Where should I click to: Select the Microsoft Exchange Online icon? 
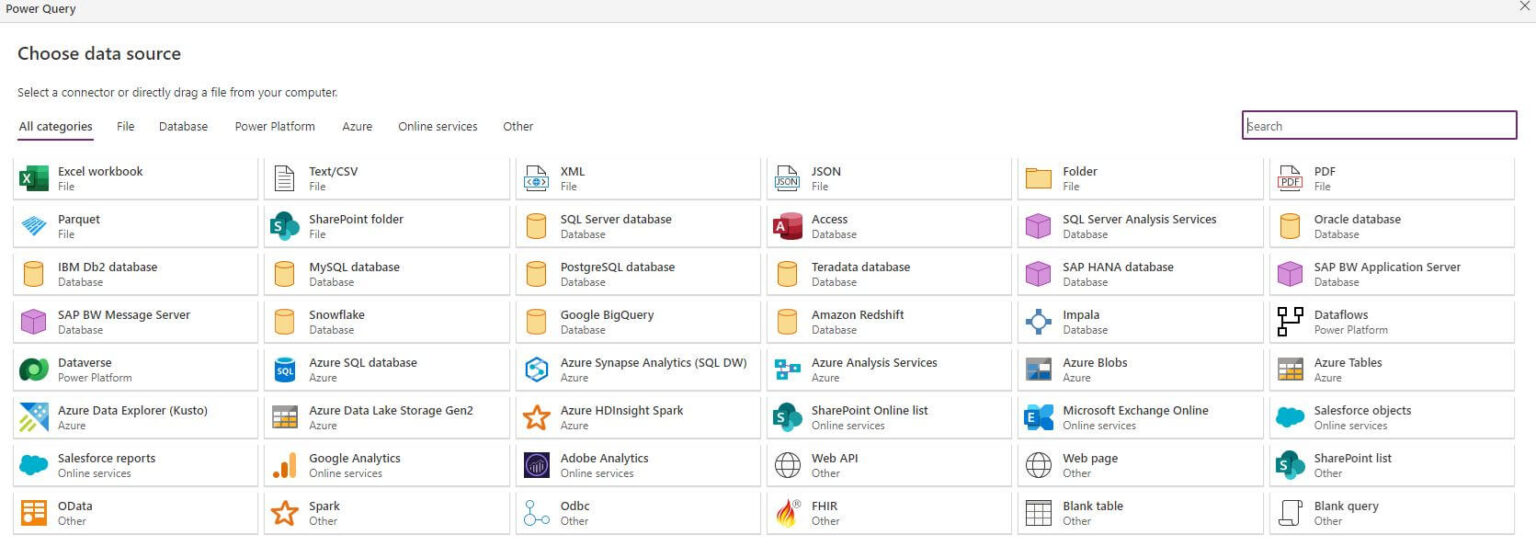[x=1039, y=417]
